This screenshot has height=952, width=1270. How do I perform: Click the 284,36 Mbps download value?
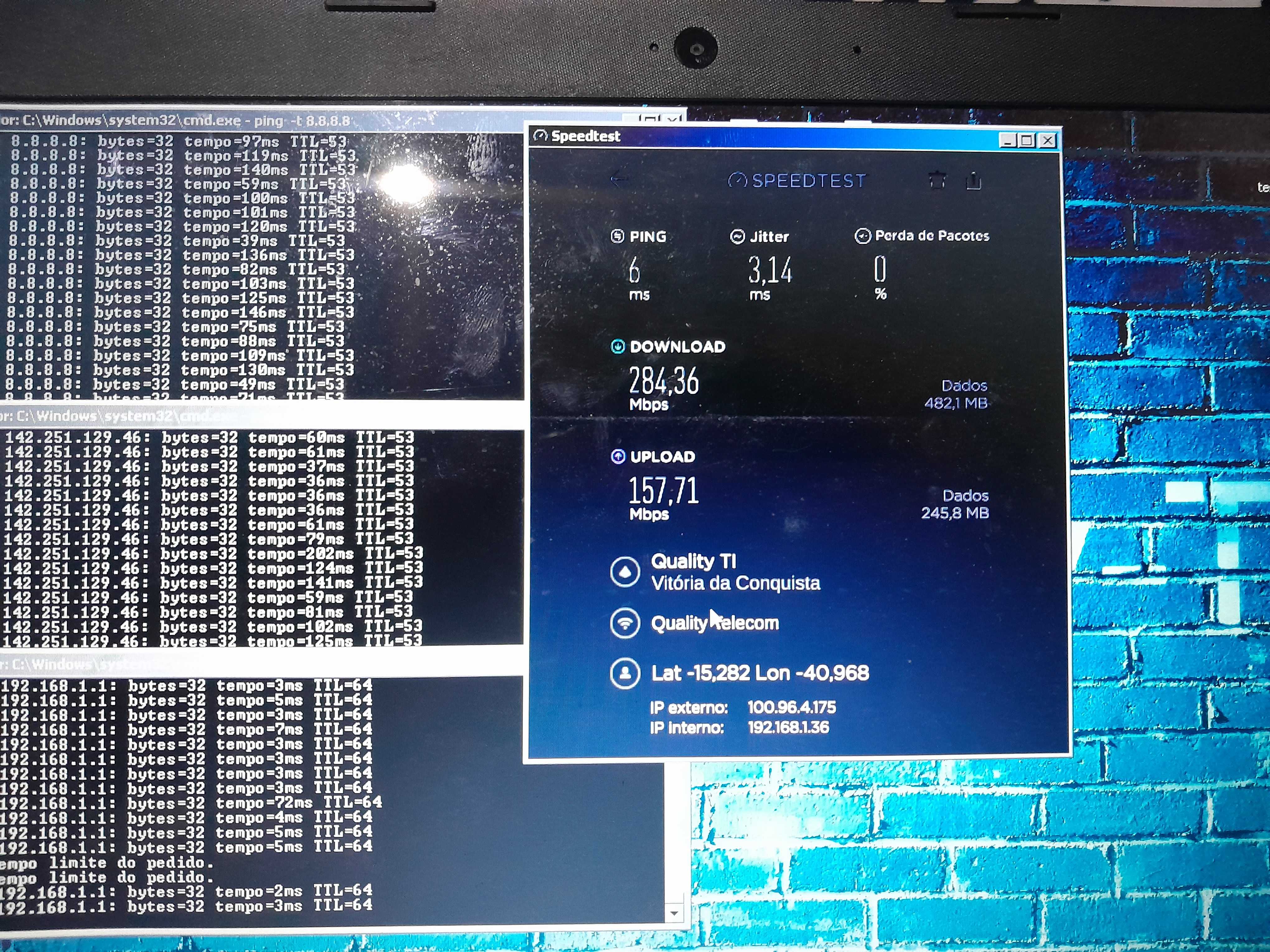click(x=664, y=382)
